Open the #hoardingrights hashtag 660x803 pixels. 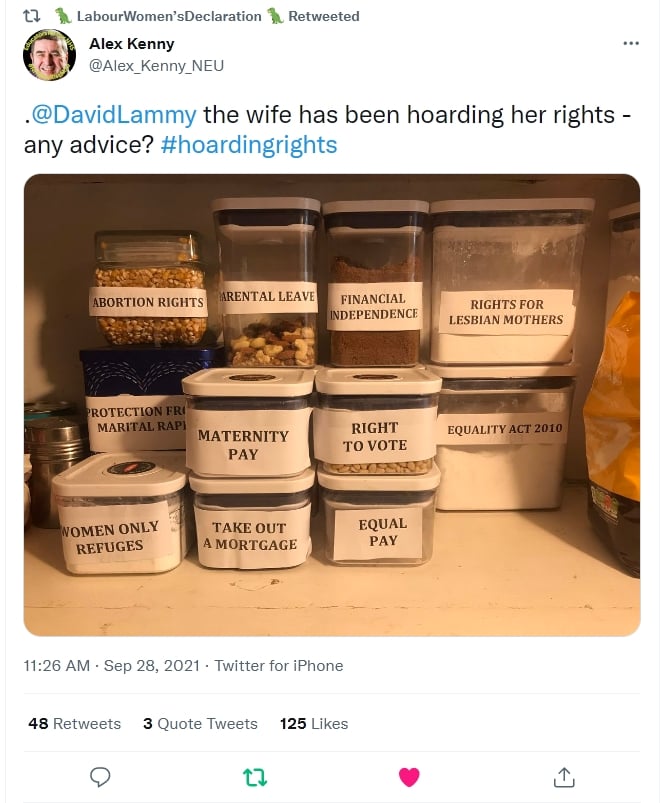coord(249,145)
